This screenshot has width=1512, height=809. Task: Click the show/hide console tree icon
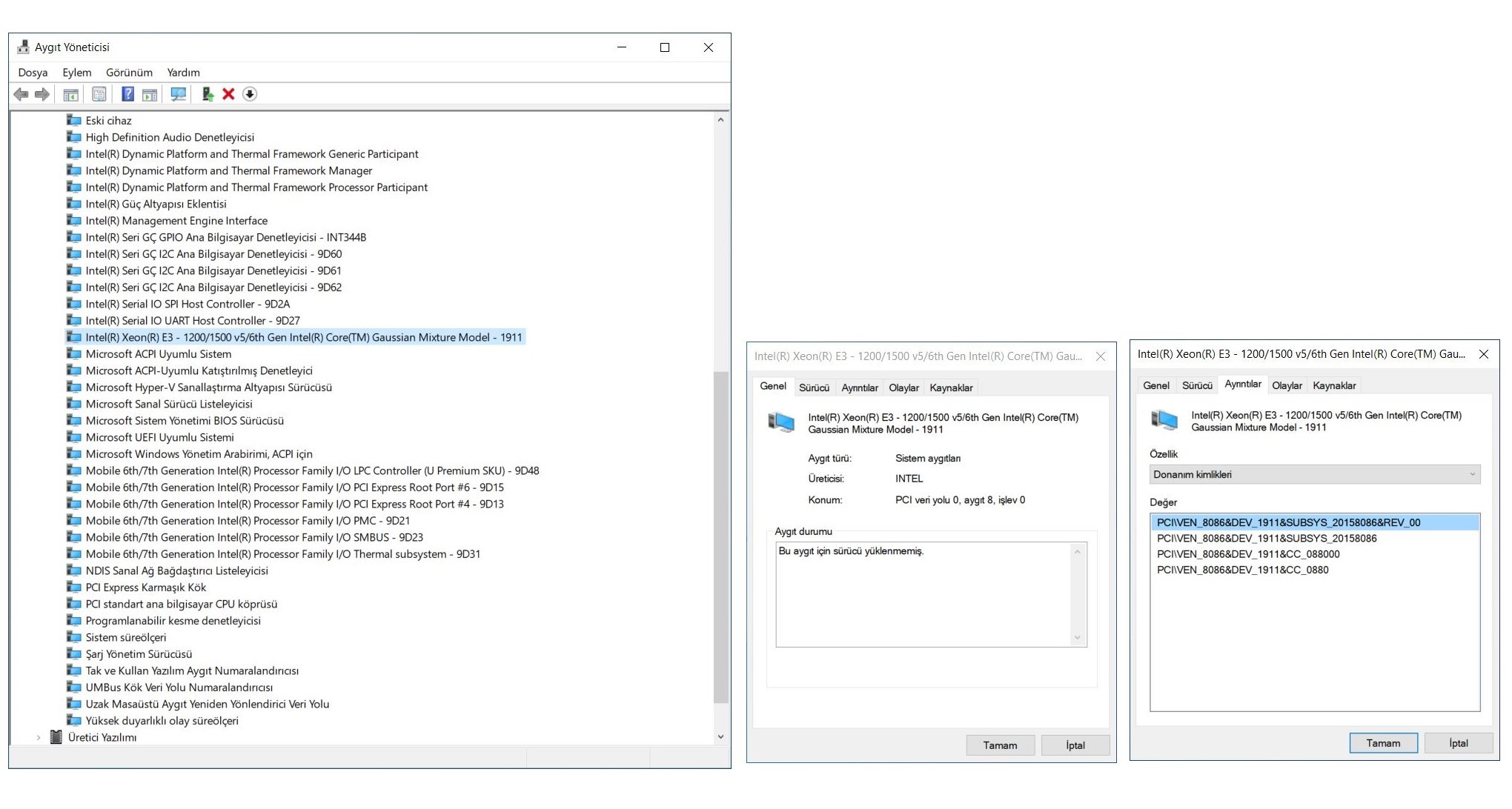coord(71,94)
